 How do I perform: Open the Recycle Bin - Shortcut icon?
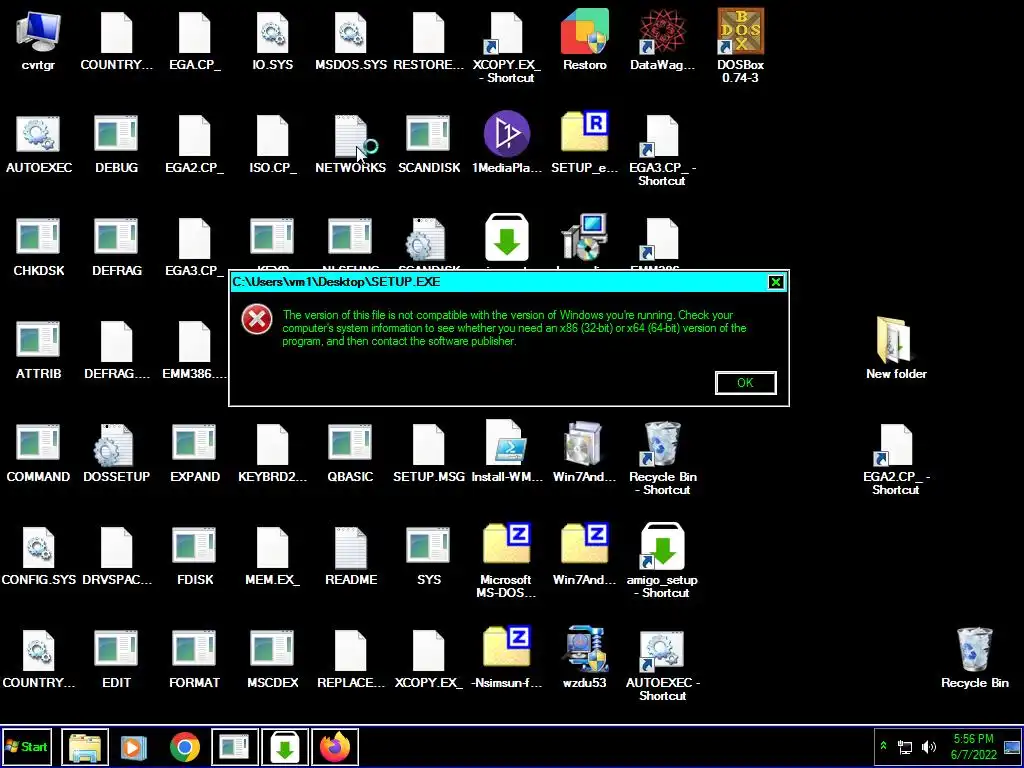662,458
